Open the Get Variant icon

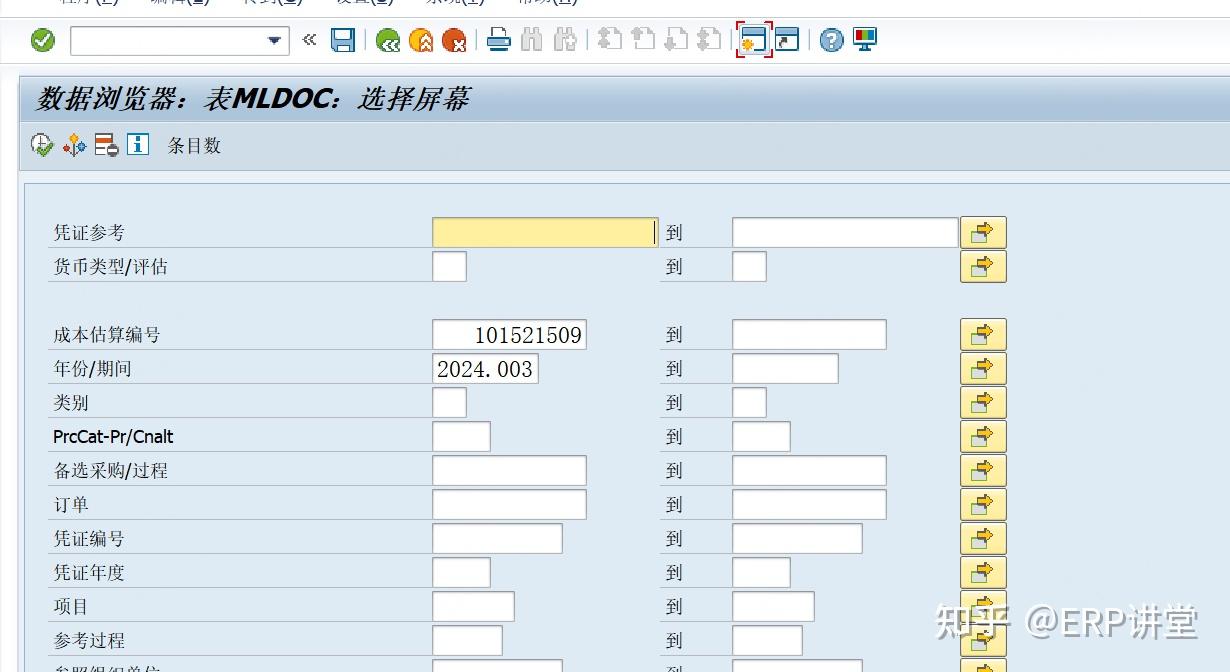pyautogui.click(x=73, y=145)
